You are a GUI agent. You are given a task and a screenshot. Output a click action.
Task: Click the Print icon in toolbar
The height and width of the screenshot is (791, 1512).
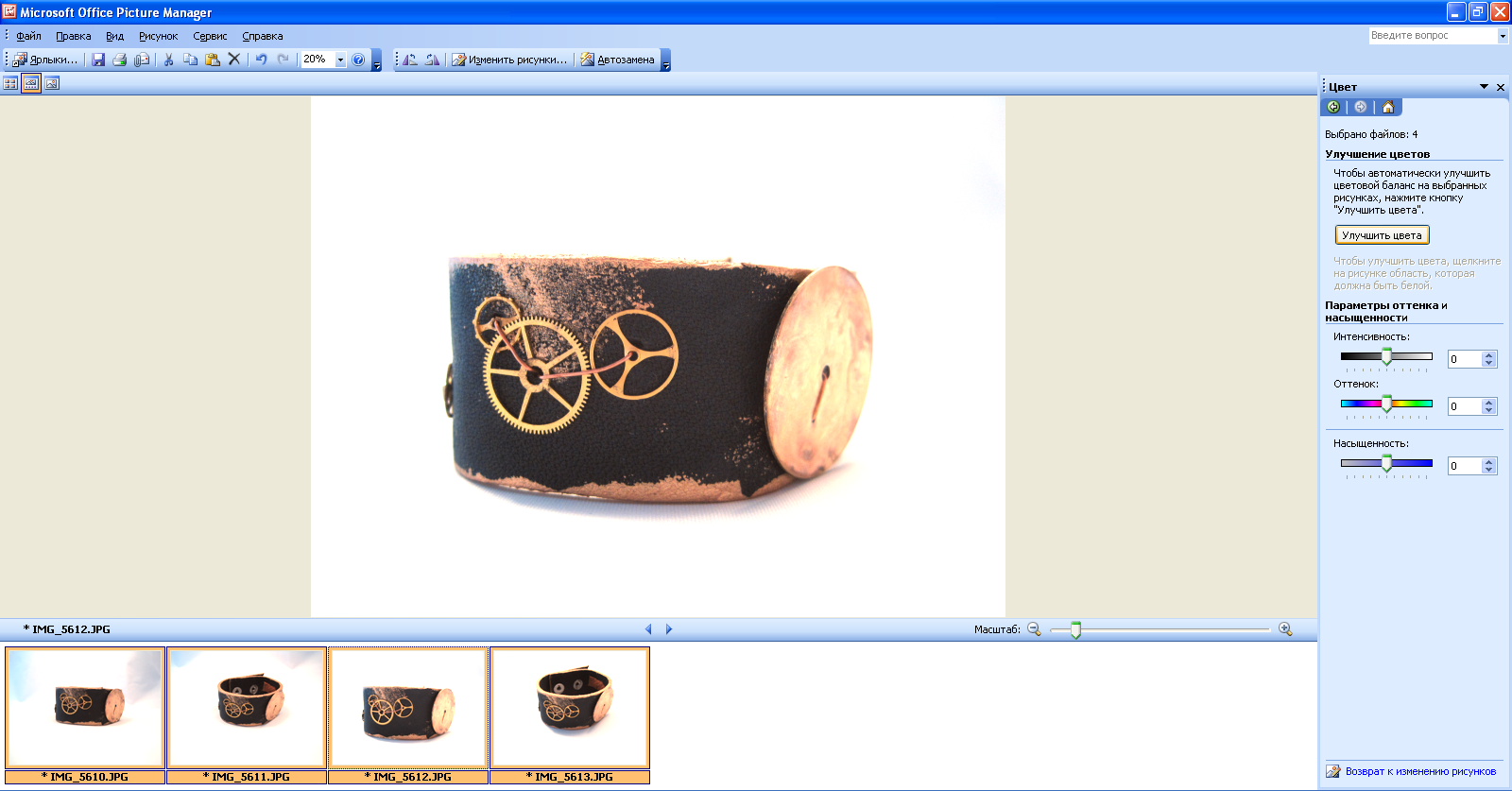click(x=120, y=60)
